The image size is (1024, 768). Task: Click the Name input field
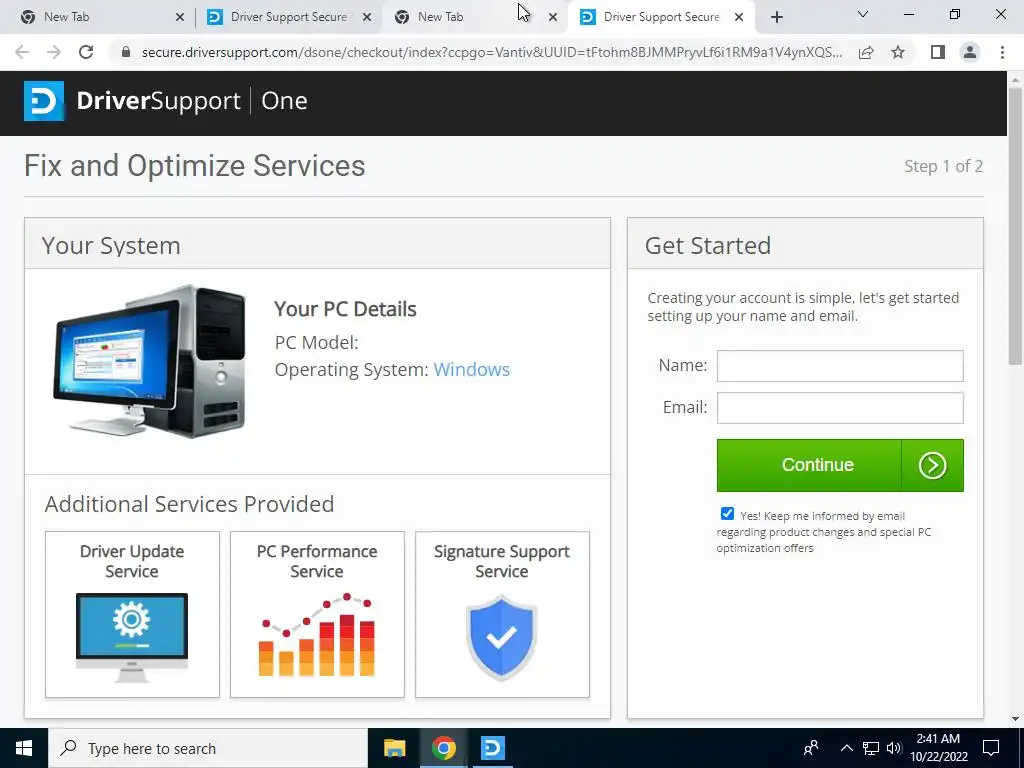pos(840,366)
